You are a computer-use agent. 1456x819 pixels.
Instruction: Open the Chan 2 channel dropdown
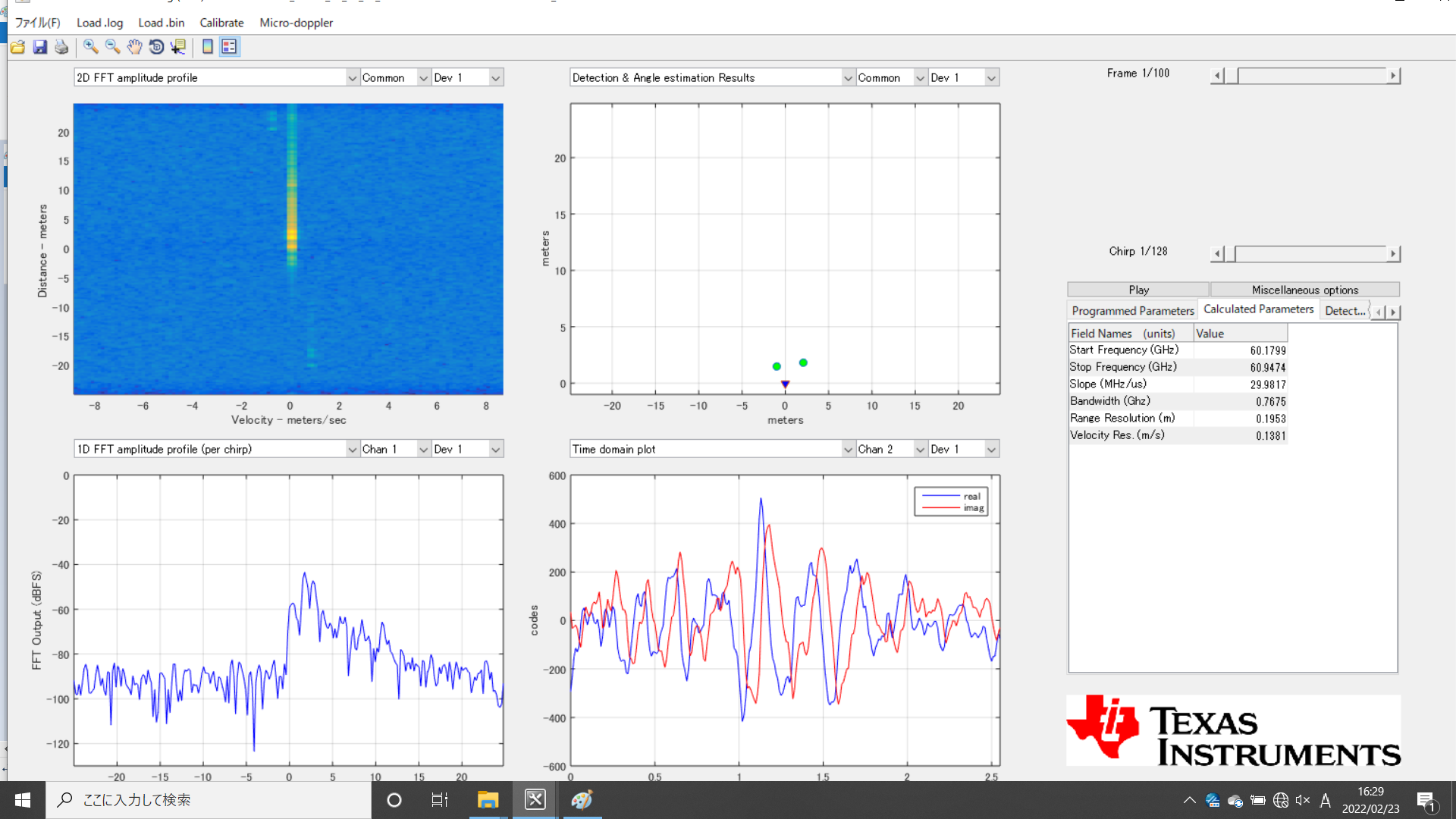point(891,449)
